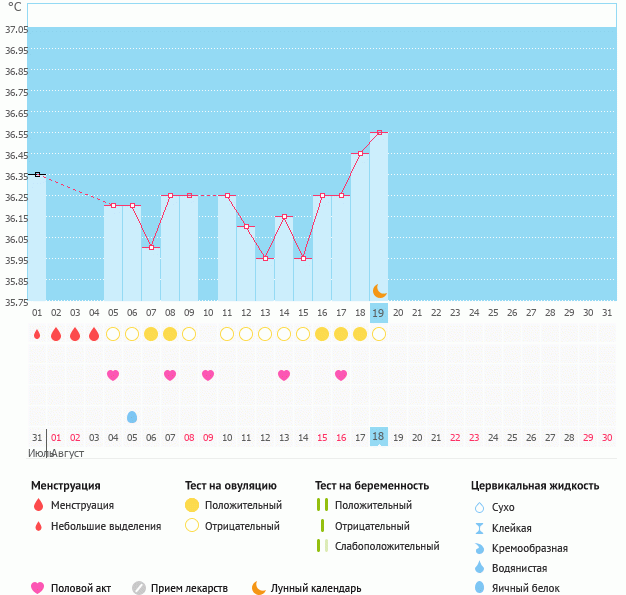Click the gray 'Прием лекарств' legend icon
This screenshot has width=626, height=595.
139,588
